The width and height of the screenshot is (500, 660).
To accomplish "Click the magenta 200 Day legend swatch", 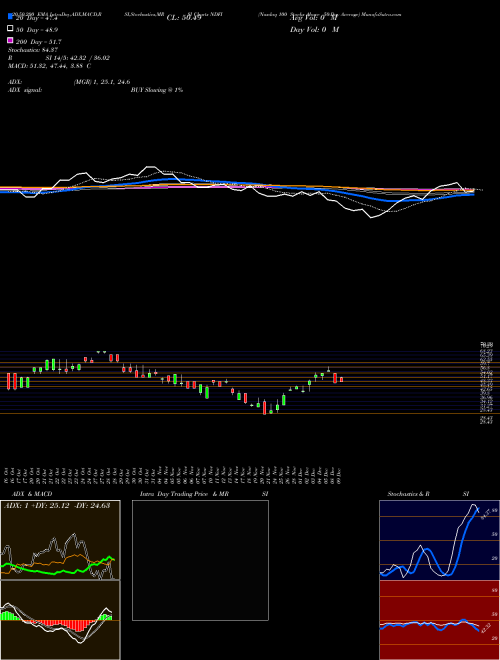I will (x=10, y=40).
